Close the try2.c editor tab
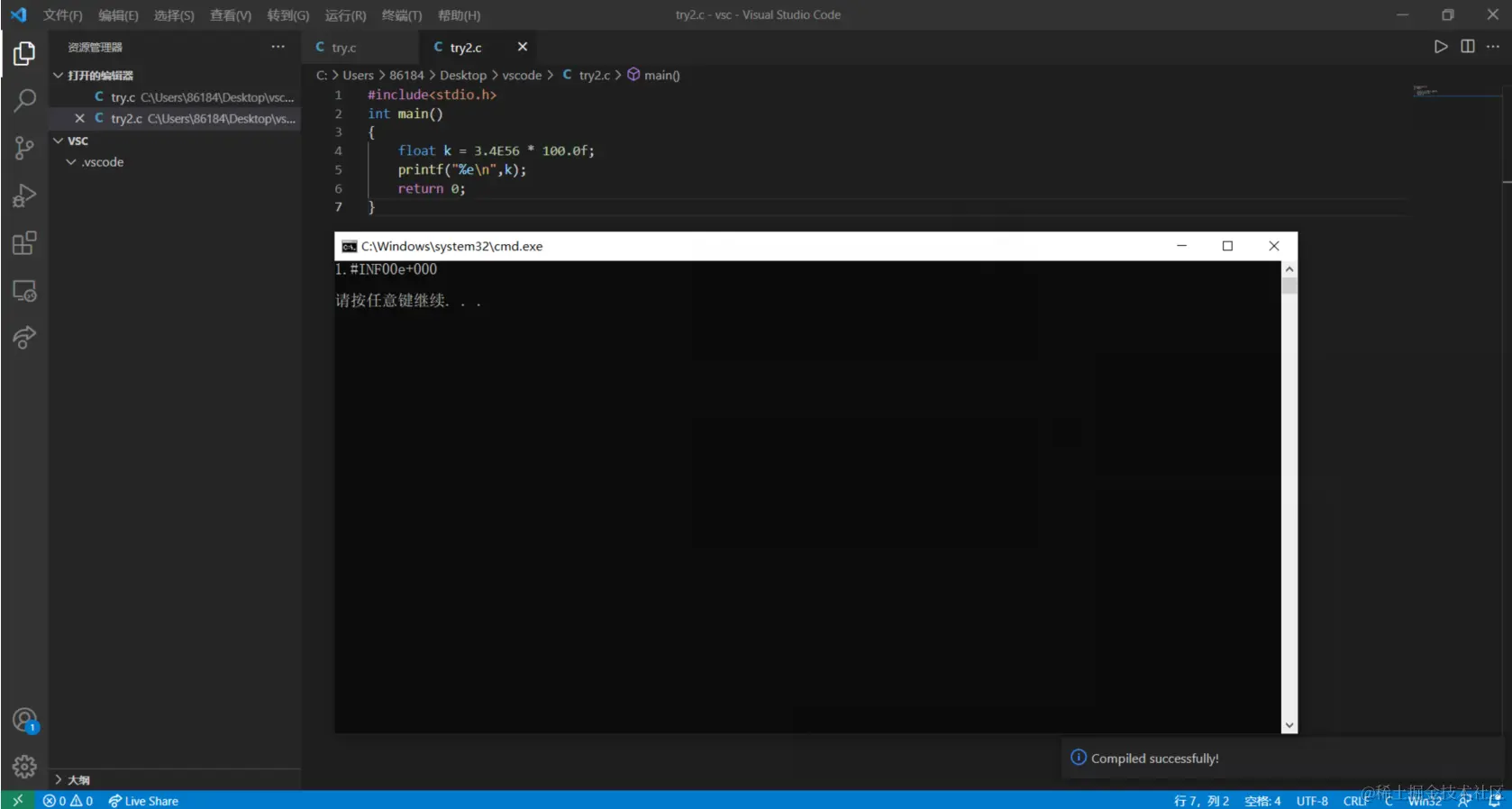The width and height of the screenshot is (1512, 809). pyautogui.click(x=523, y=47)
